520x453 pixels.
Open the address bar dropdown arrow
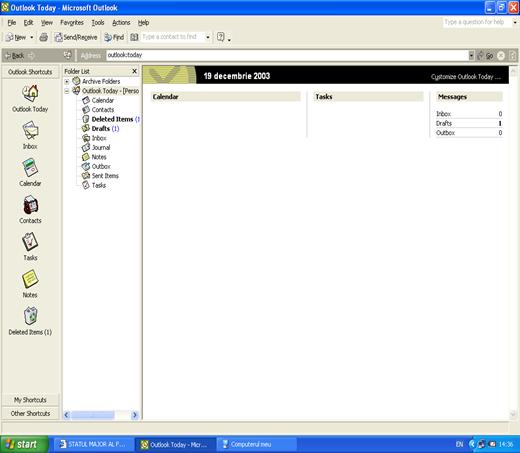[471, 55]
